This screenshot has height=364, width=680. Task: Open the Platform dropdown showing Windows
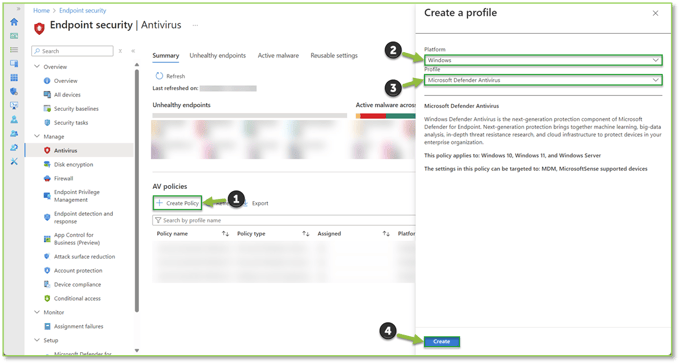coord(543,60)
